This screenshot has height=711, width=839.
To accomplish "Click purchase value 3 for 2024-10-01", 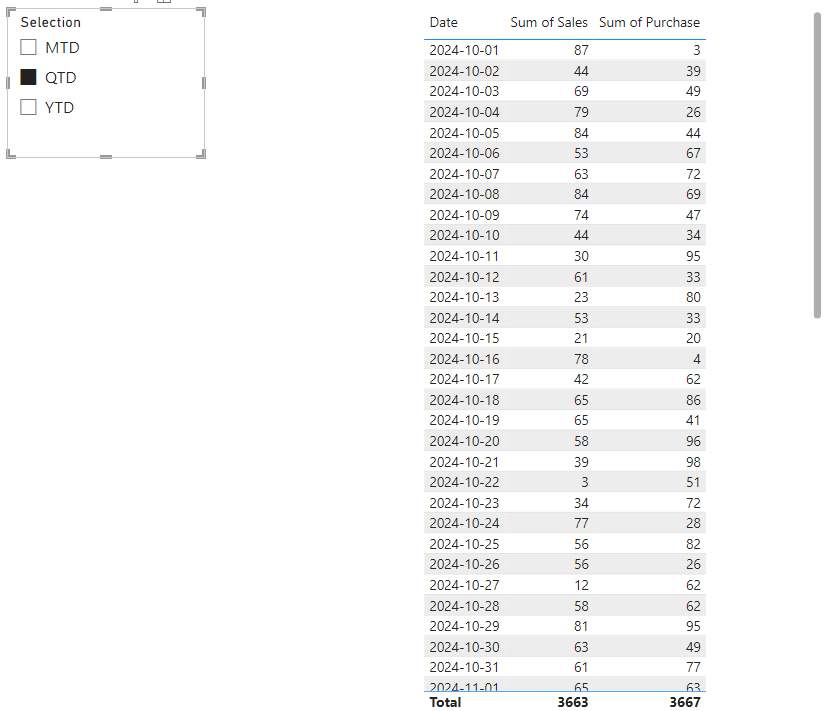I will point(697,50).
